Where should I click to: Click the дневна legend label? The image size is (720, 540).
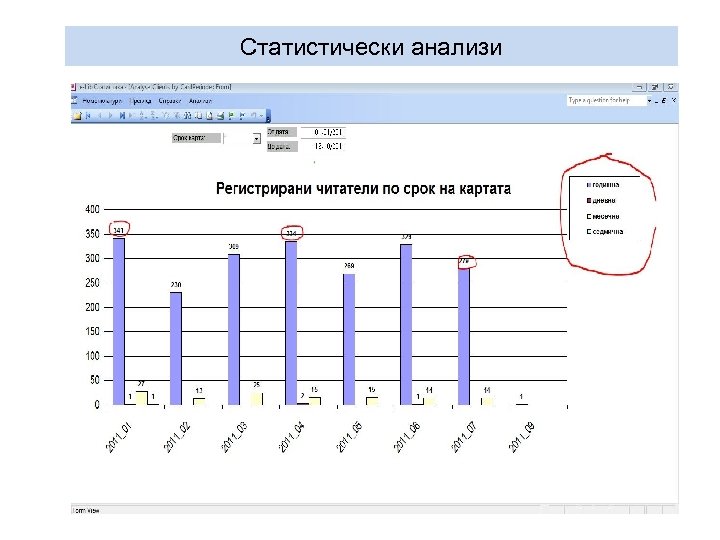point(604,201)
